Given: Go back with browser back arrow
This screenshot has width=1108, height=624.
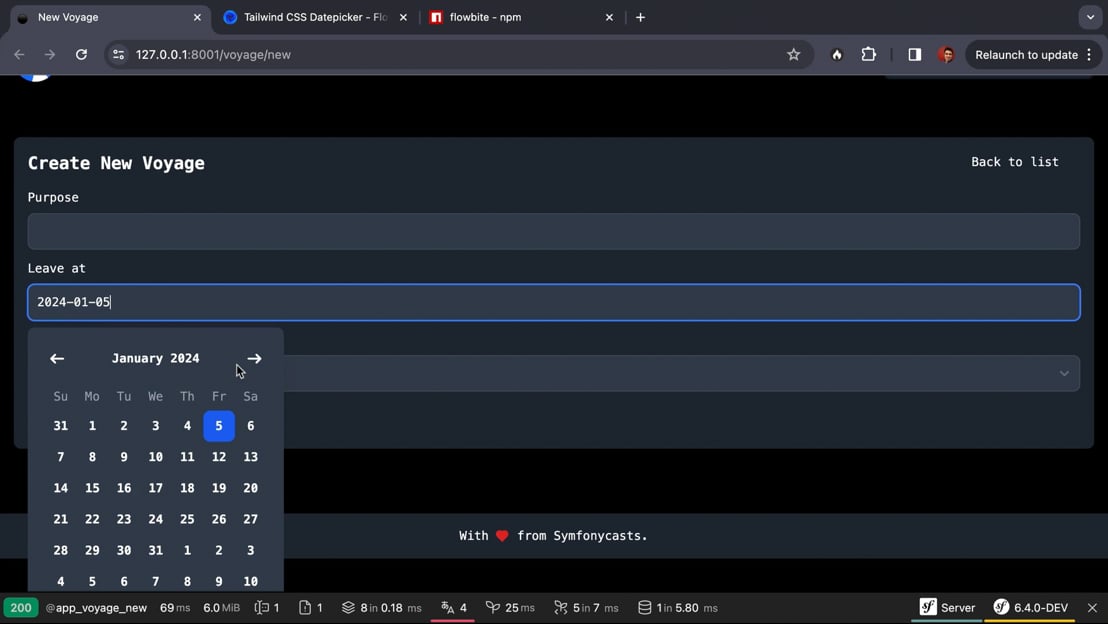Looking at the screenshot, I should pyautogui.click(x=19, y=54).
